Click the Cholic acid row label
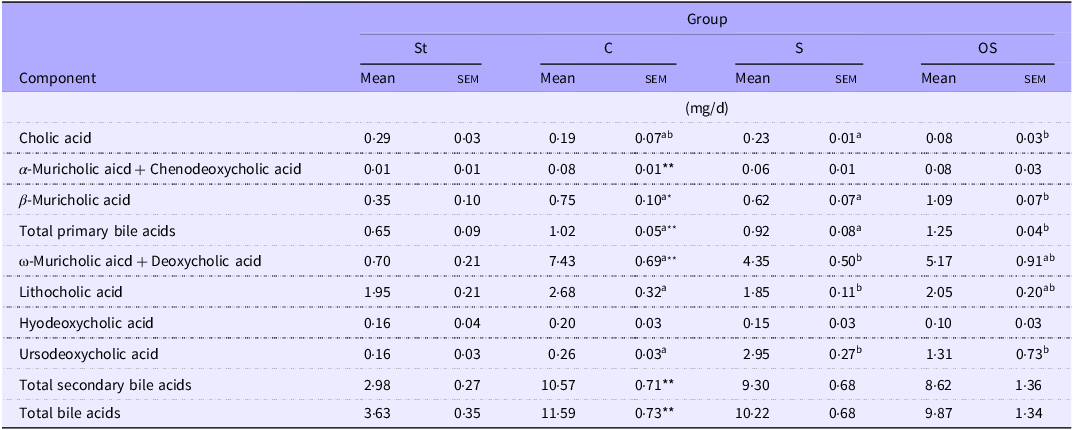This screenshot has width=1073, height=430. [x=55, y=138]
